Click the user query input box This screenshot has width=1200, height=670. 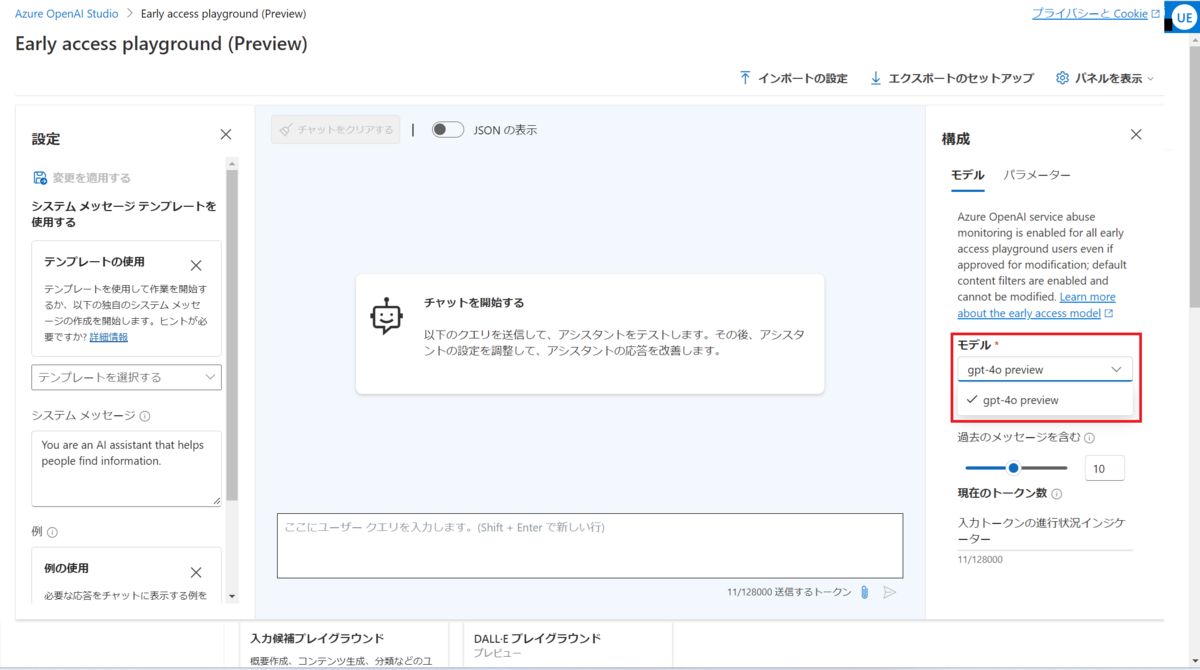pos(590,546)
